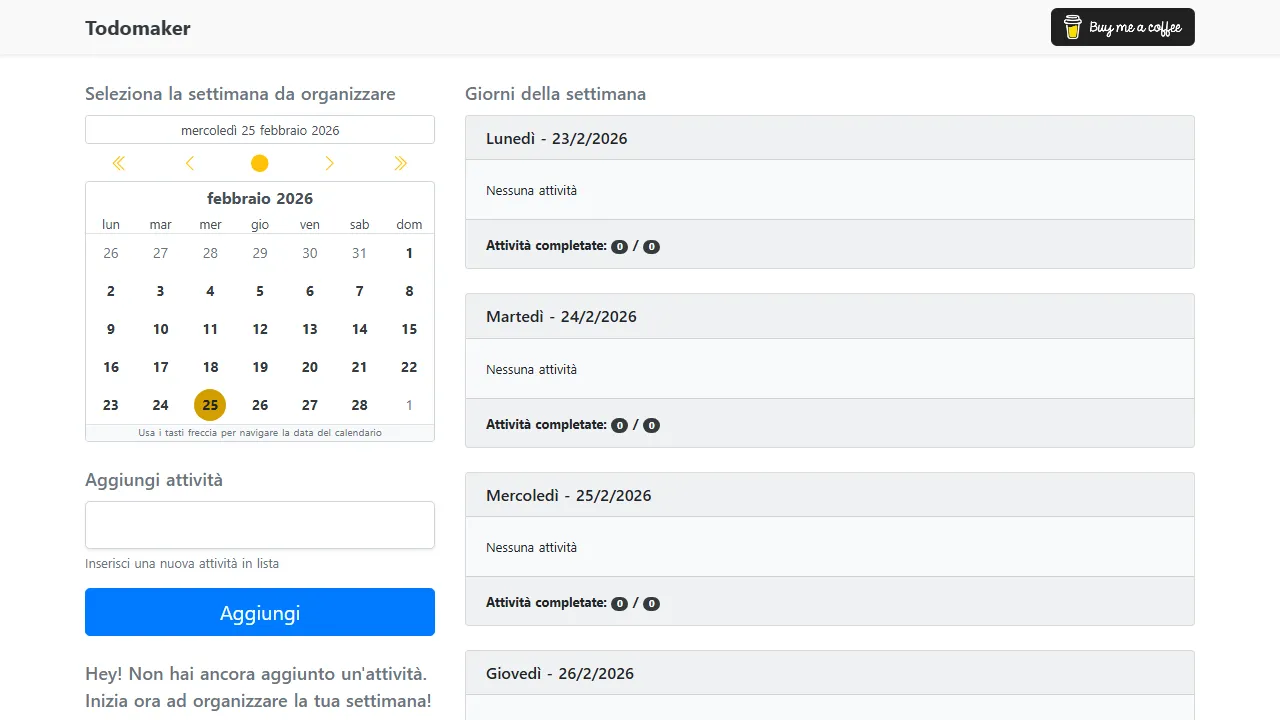Skip to next year with double-right chevron

pyautogui.click(x=400, y=163)
